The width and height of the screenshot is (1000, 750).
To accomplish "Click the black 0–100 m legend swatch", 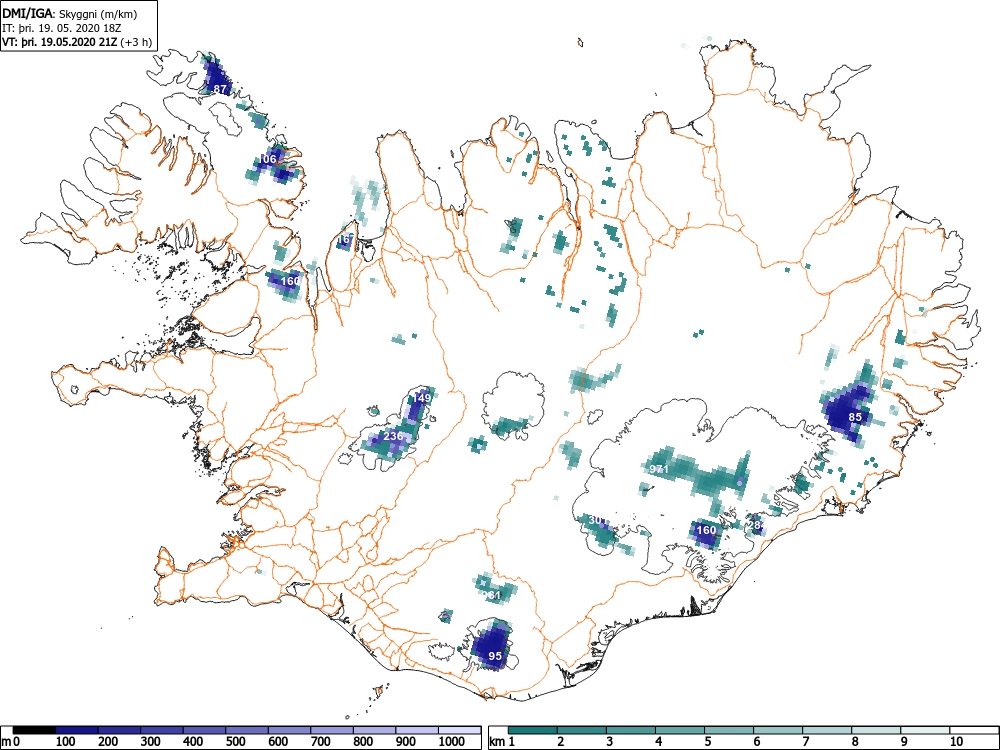I will 34,730.
